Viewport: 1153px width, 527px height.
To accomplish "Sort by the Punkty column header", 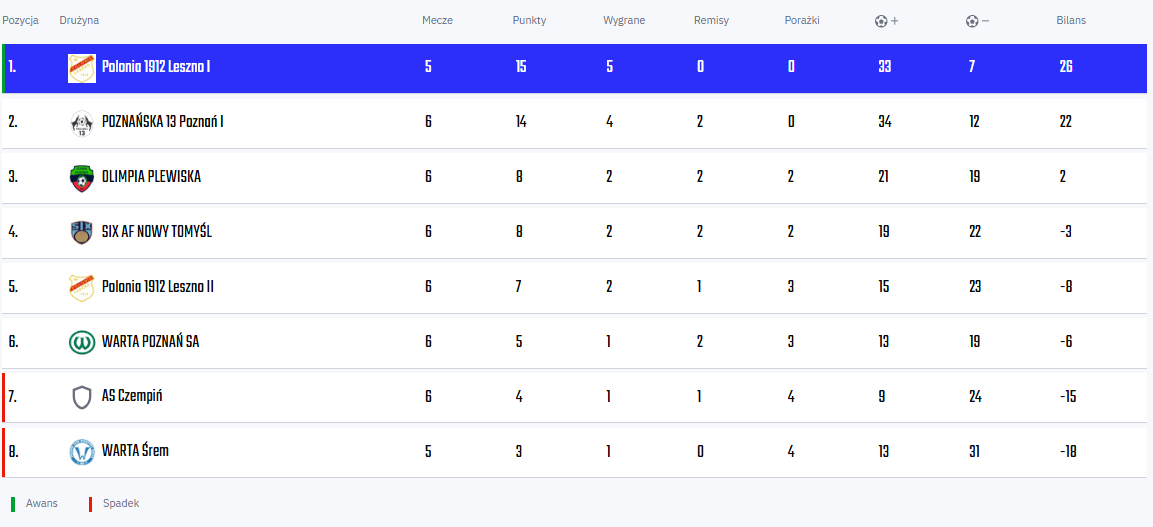I will point(529,21).
